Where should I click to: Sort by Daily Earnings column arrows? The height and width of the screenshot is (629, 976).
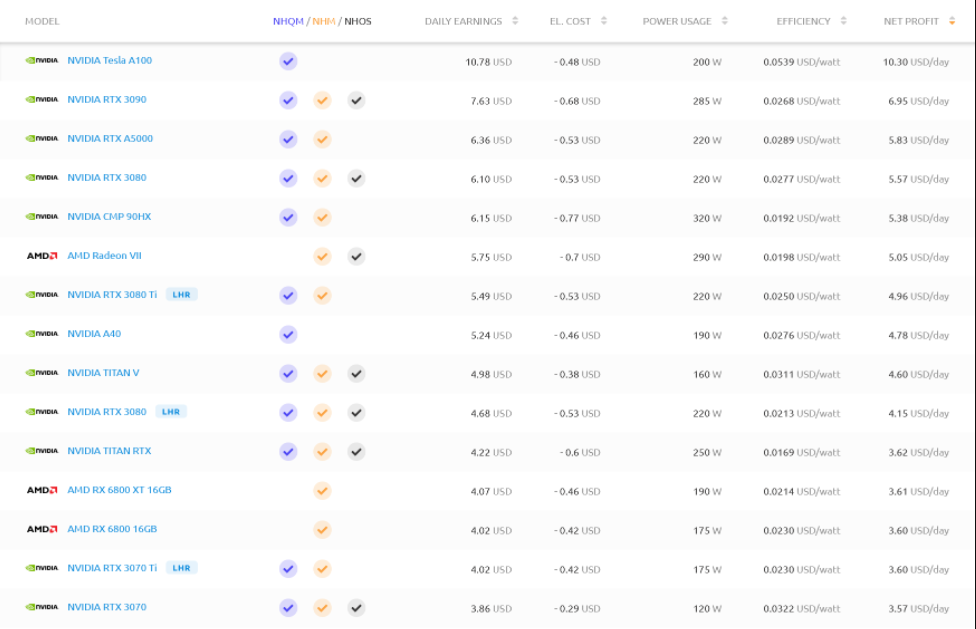coord(515,21)
